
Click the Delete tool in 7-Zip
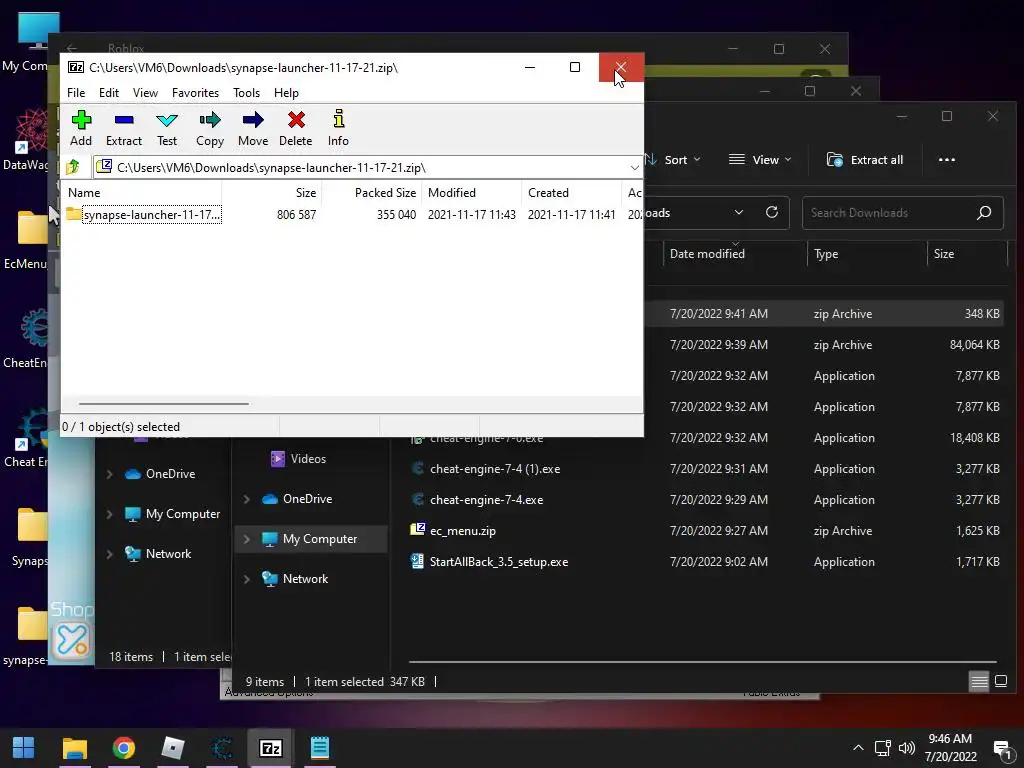(x=295, y=128)
